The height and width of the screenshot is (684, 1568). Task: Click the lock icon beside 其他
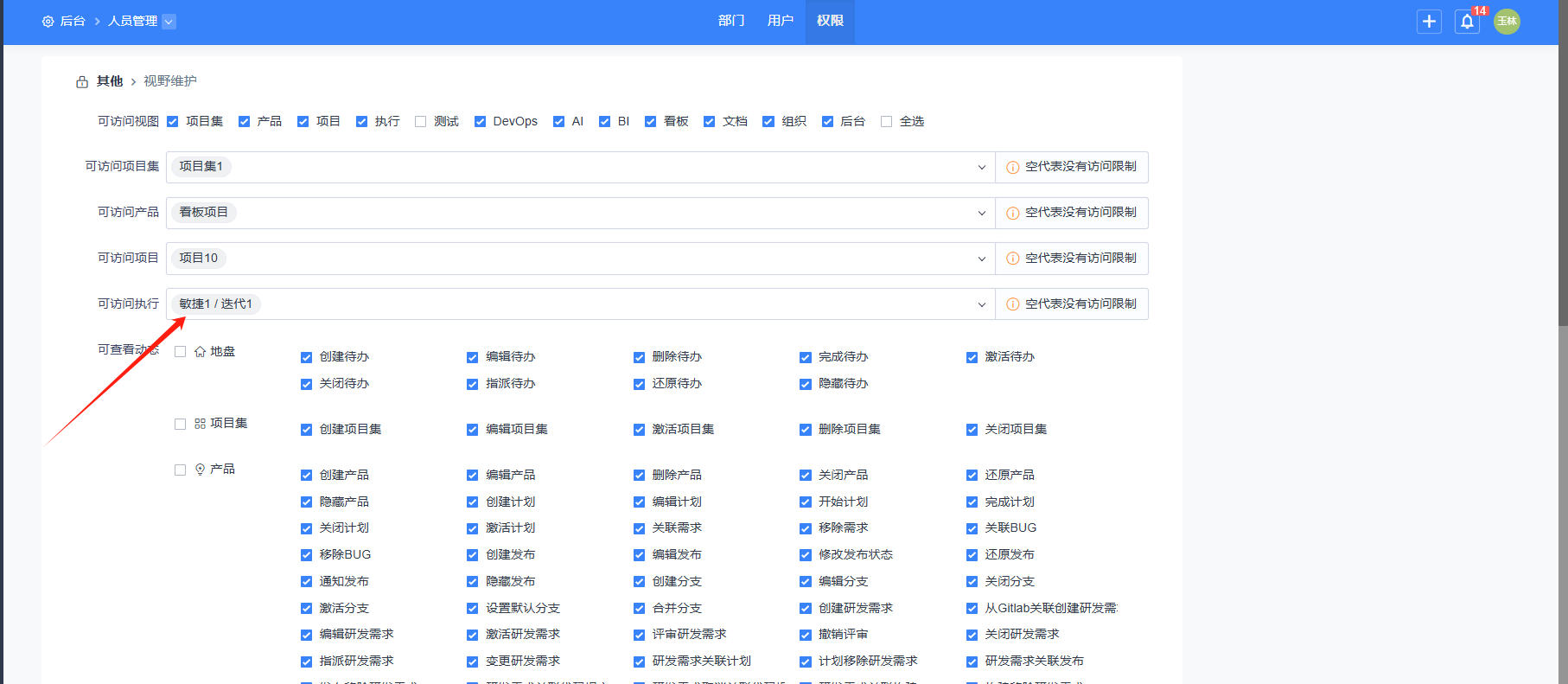82,82
